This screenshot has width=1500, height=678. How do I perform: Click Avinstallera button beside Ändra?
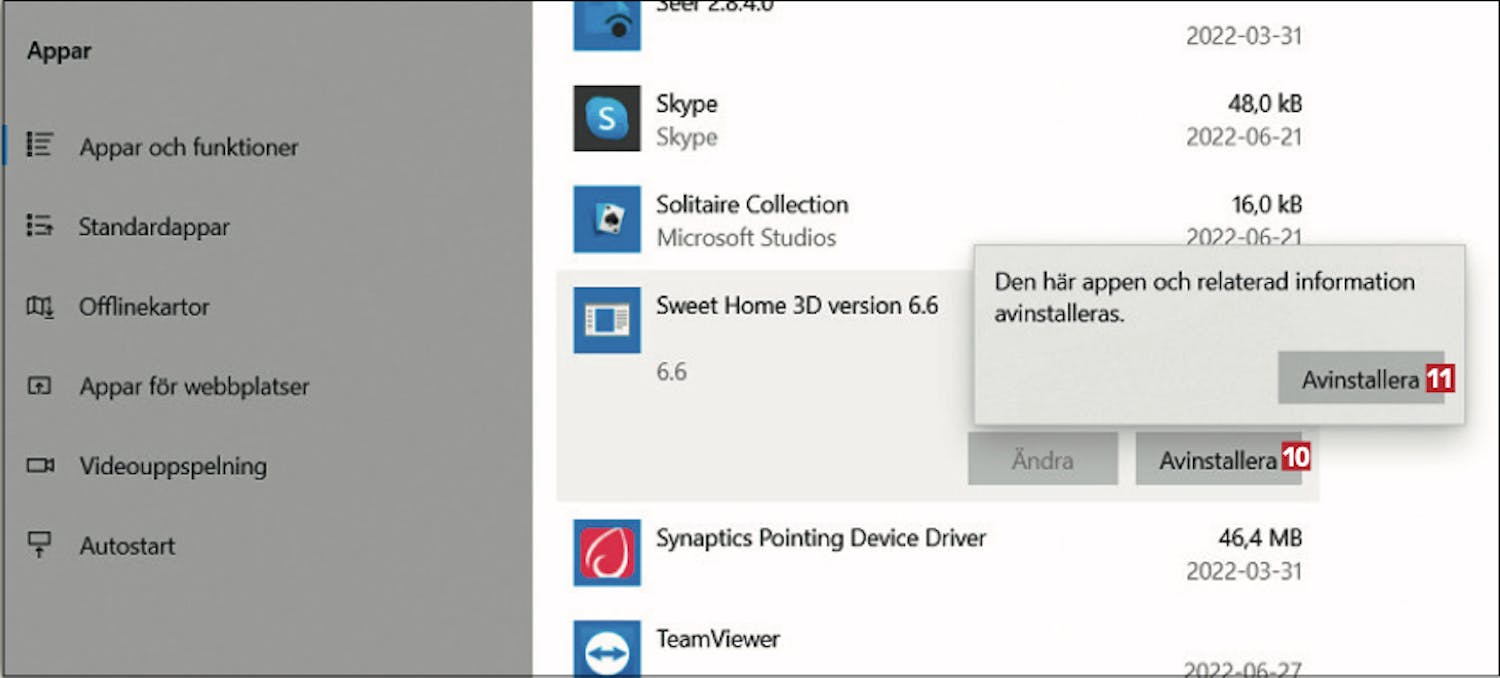(1218, 459)
